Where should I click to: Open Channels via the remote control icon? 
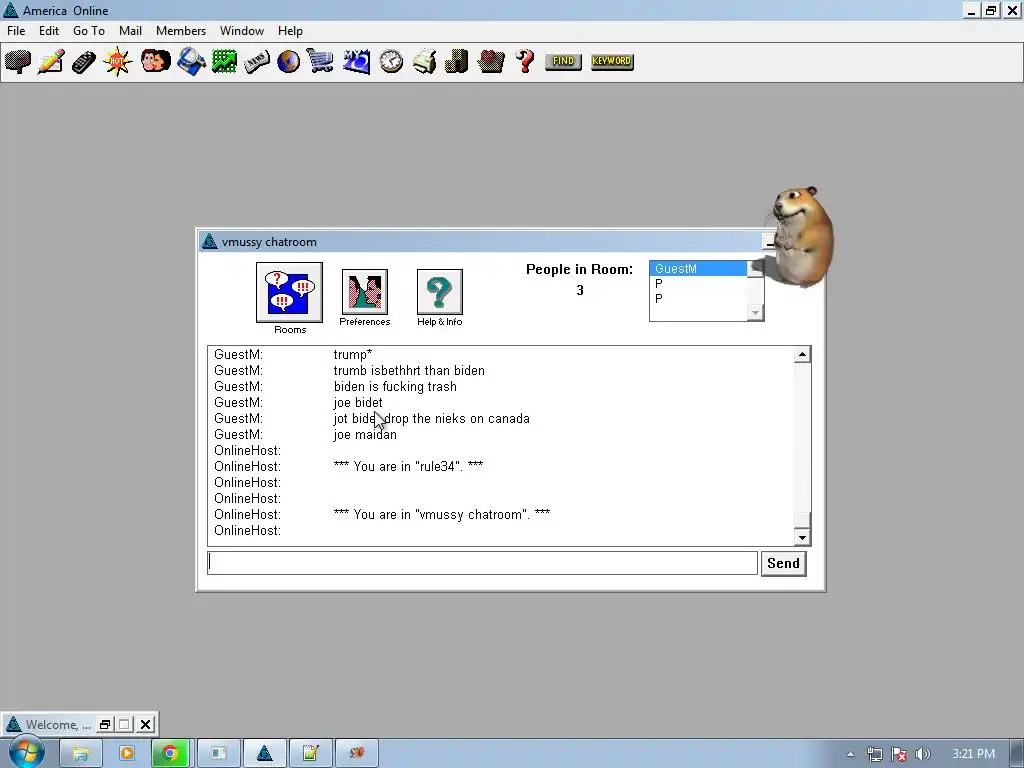tap(84, 62)
